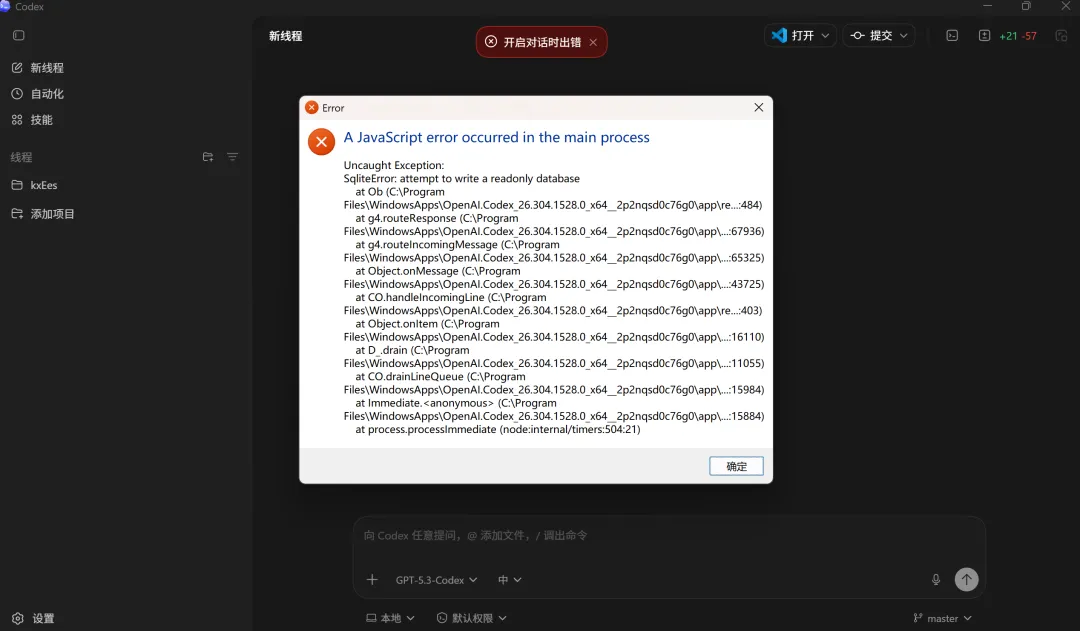Click the filter icon beside 线程
This screenshot has height=631, width=1080.
(233, 157)
